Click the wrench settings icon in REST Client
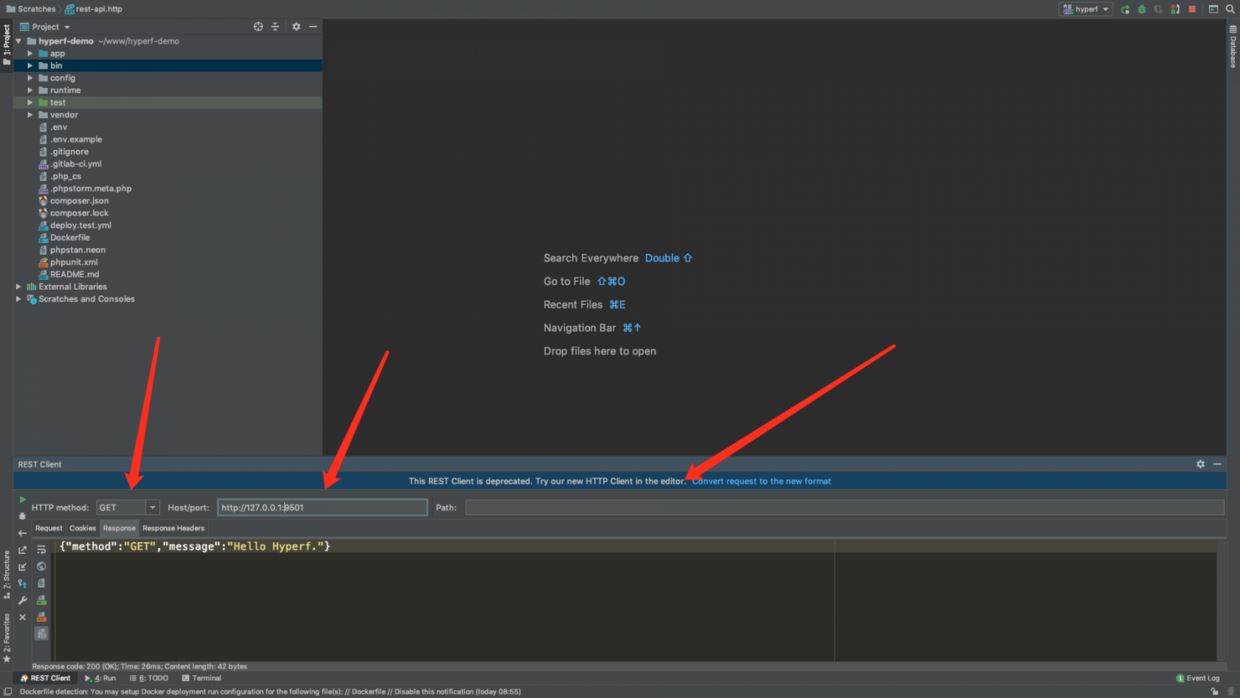1240x698 pixels. 22,600
